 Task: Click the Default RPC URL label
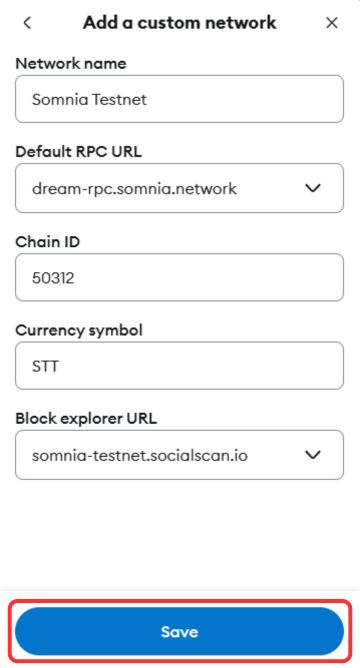pyautogui.click(x=79, y=152)
